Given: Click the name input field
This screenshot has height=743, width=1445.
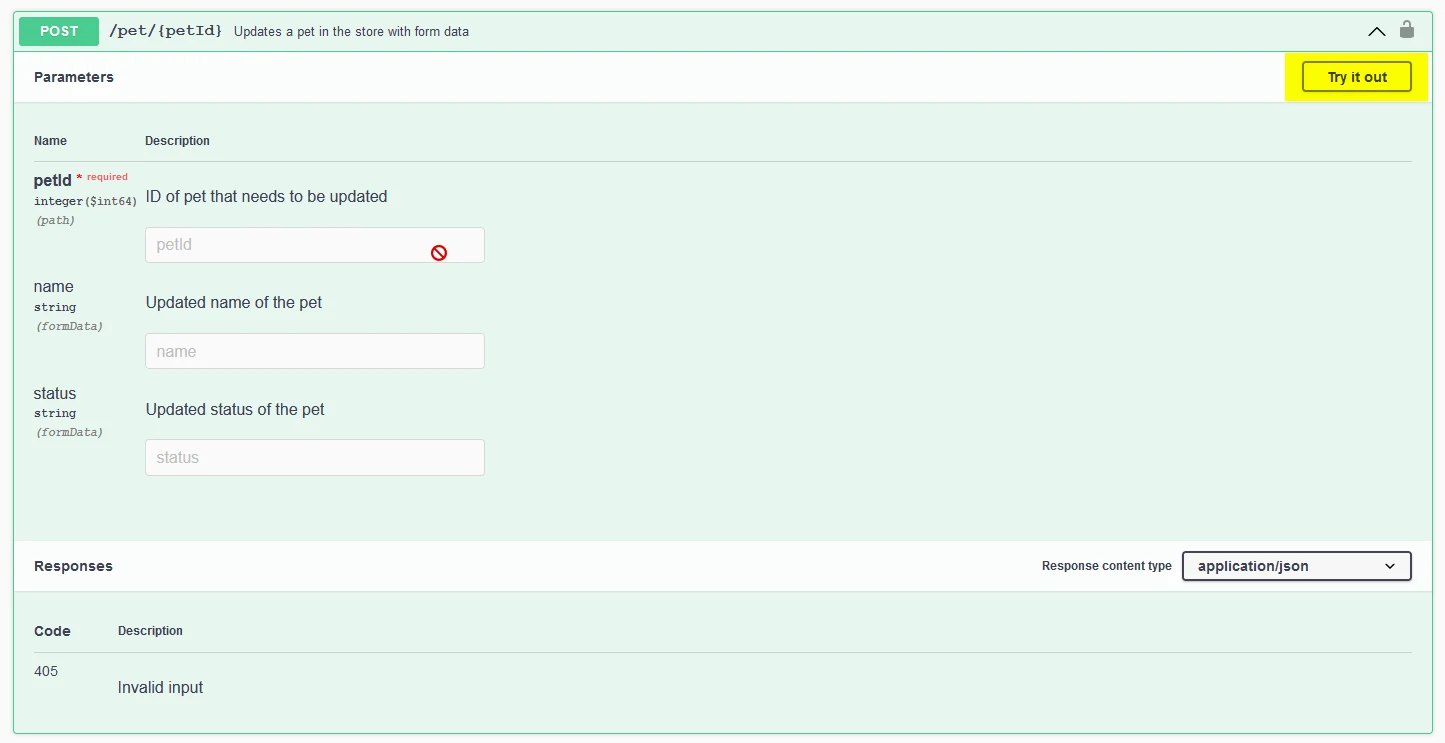Looking at the screenshot, I should pyautogui.click(x=315, y=351).
